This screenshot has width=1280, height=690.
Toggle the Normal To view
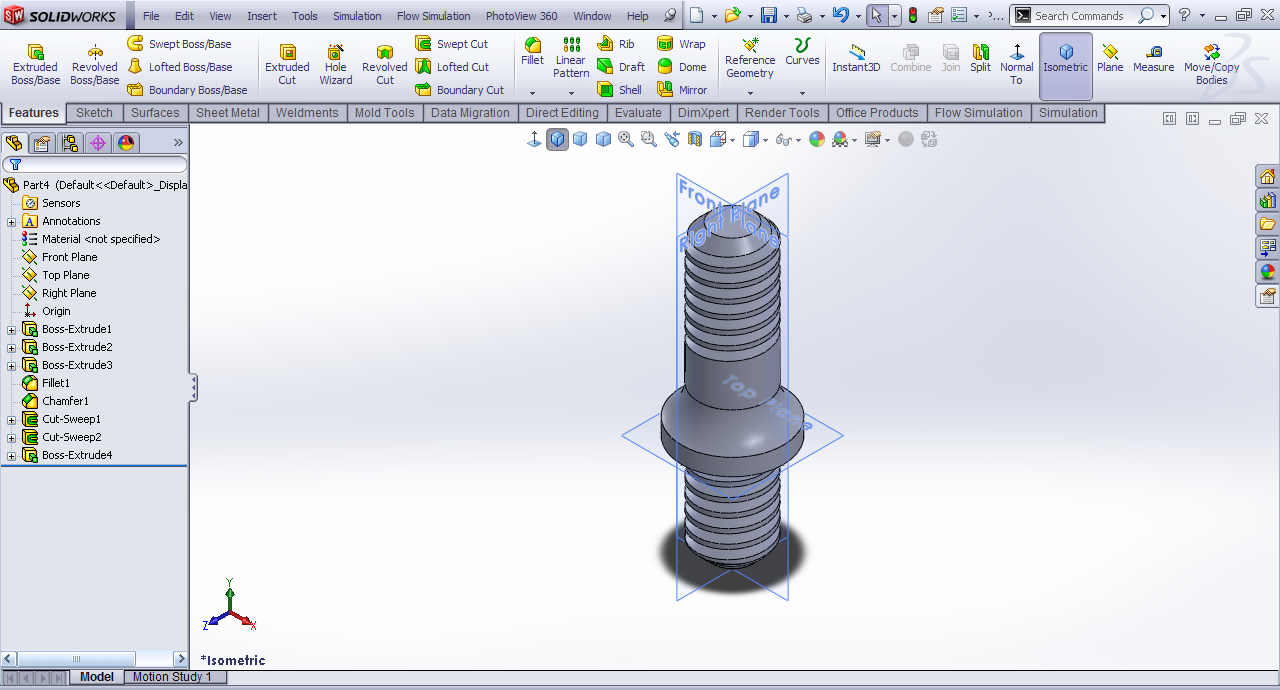tap(1016, 64)
